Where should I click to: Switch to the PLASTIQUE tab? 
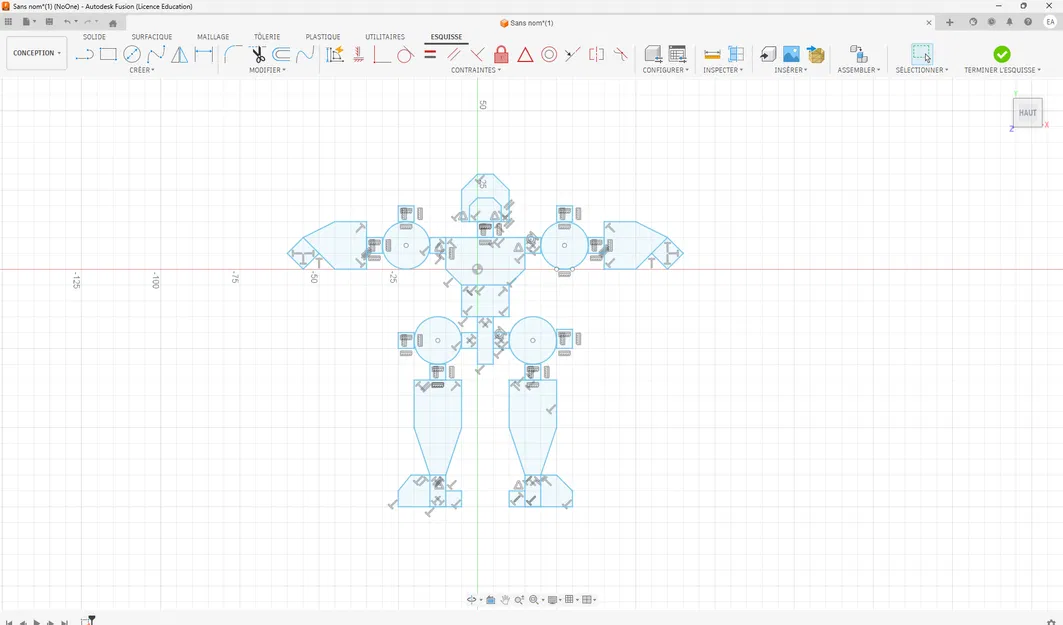coord(323,37)
